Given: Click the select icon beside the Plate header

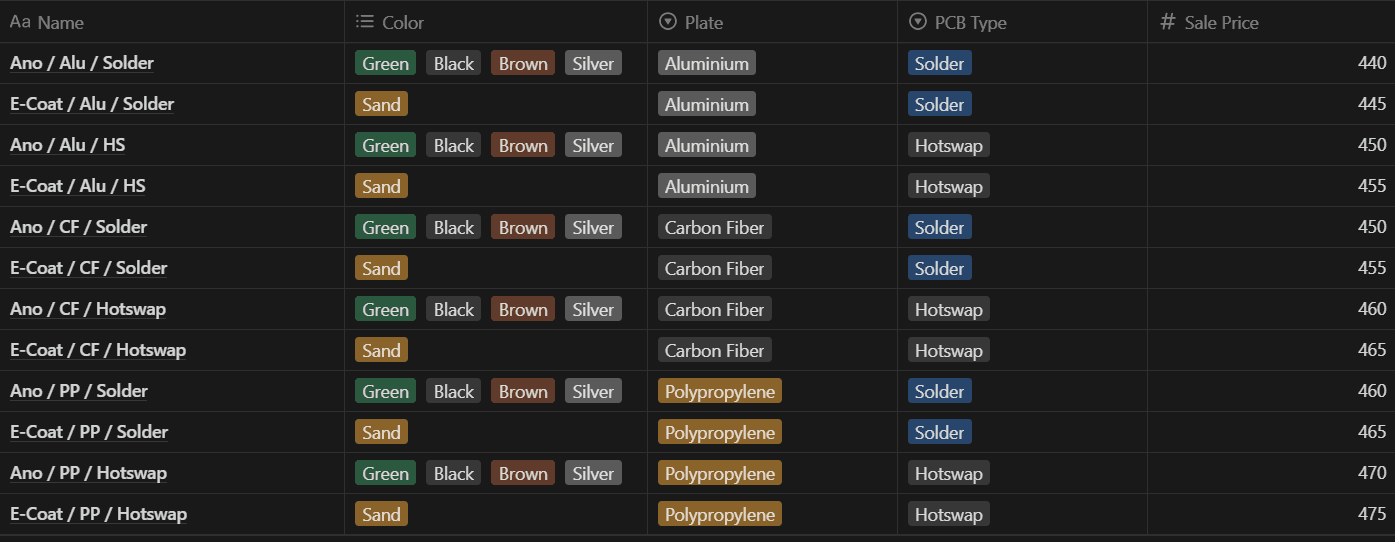Looking at the screenshot, I should point(667,22).
